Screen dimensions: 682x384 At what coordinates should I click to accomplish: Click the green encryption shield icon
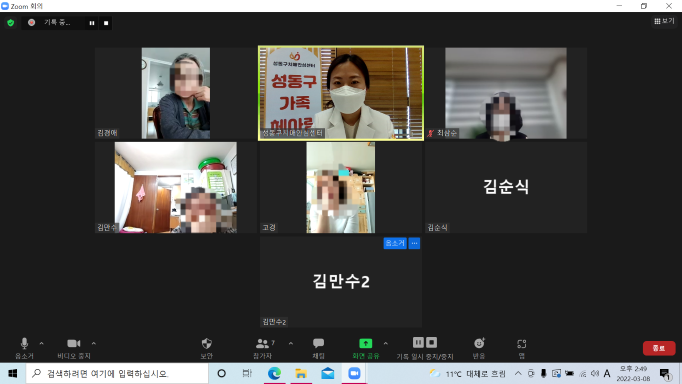11,23
